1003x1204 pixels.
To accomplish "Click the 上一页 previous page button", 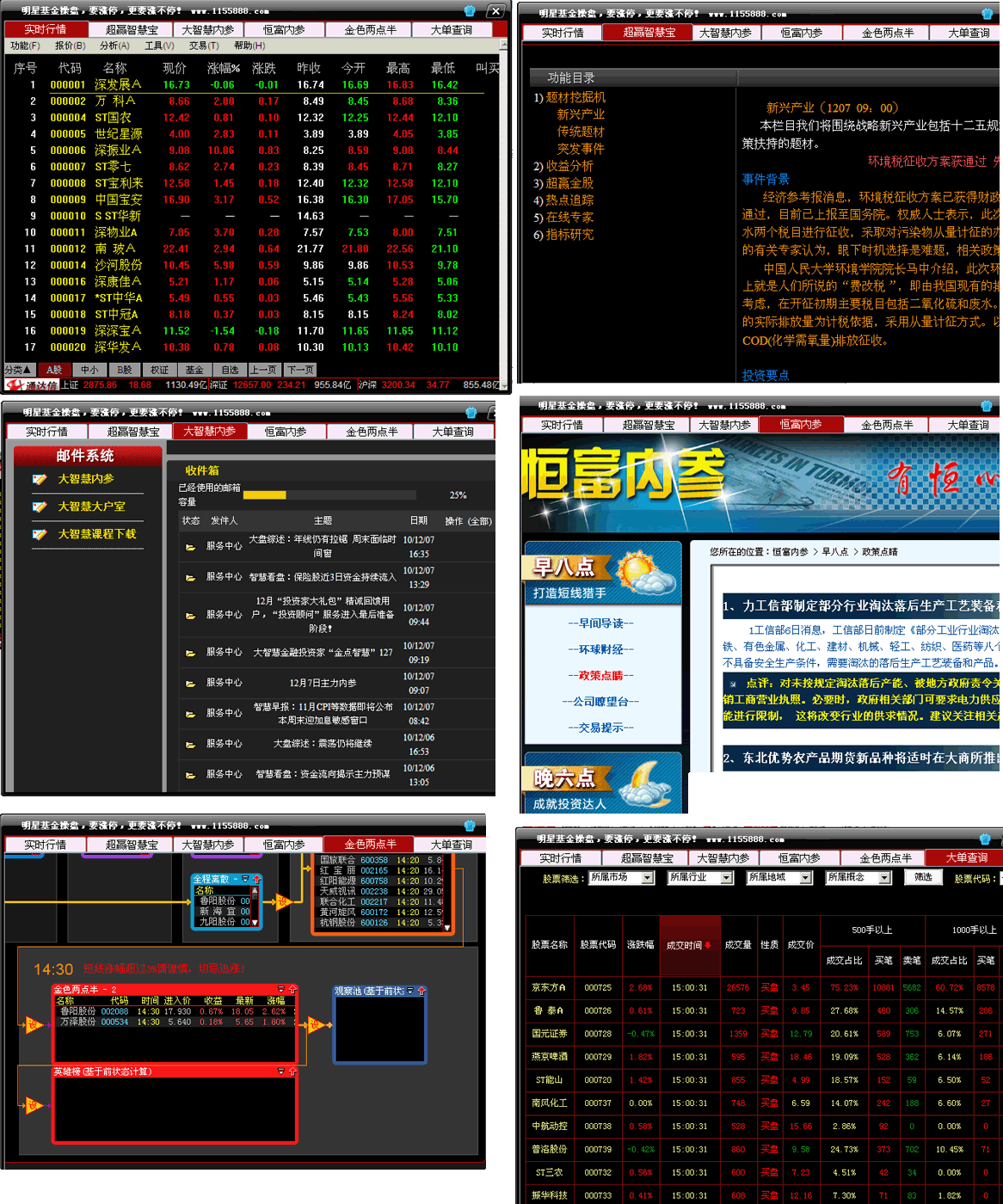I will pyautogui.click(x=264, y=370).
